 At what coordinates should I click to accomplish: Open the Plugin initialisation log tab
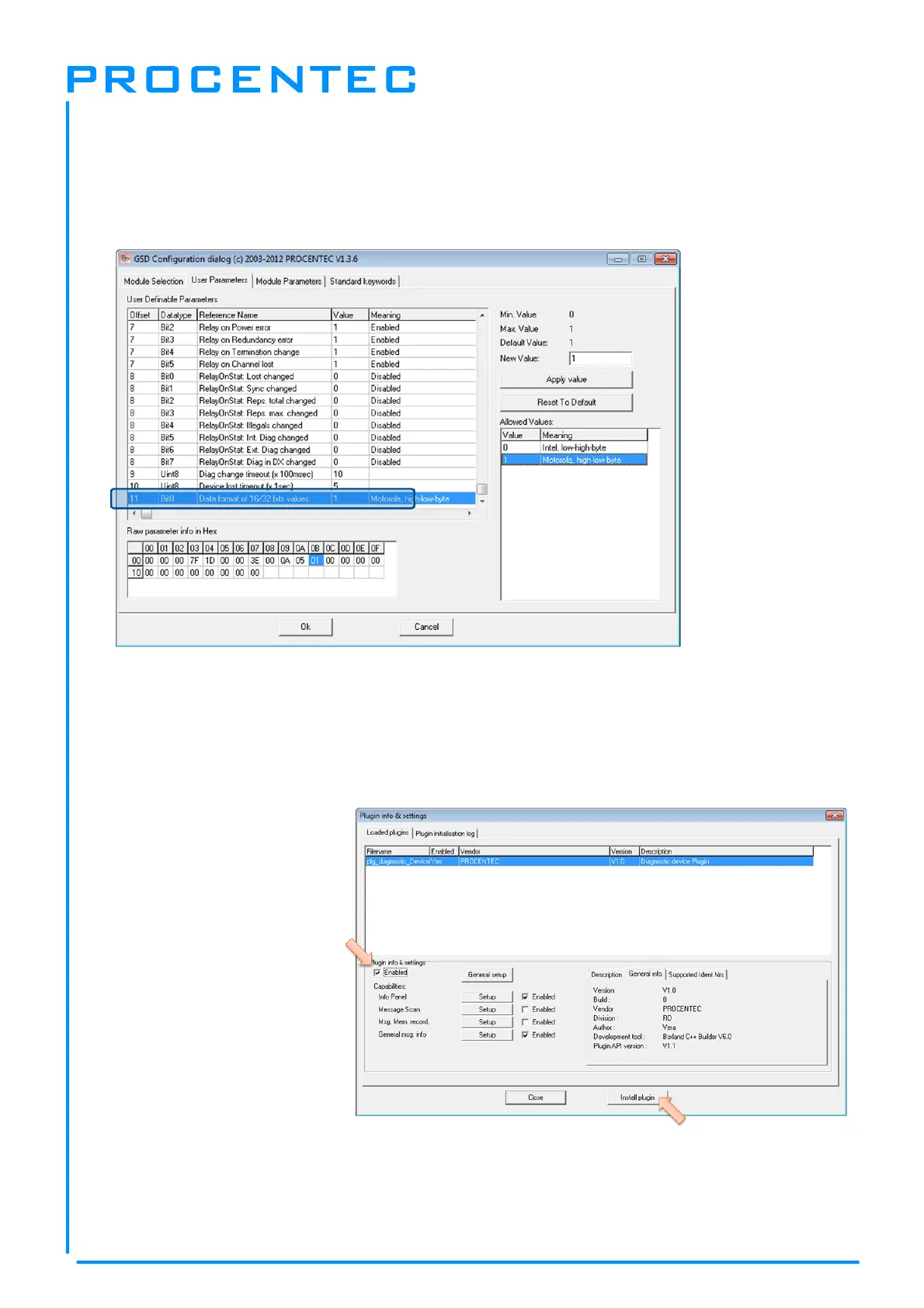tap(445, 833)
